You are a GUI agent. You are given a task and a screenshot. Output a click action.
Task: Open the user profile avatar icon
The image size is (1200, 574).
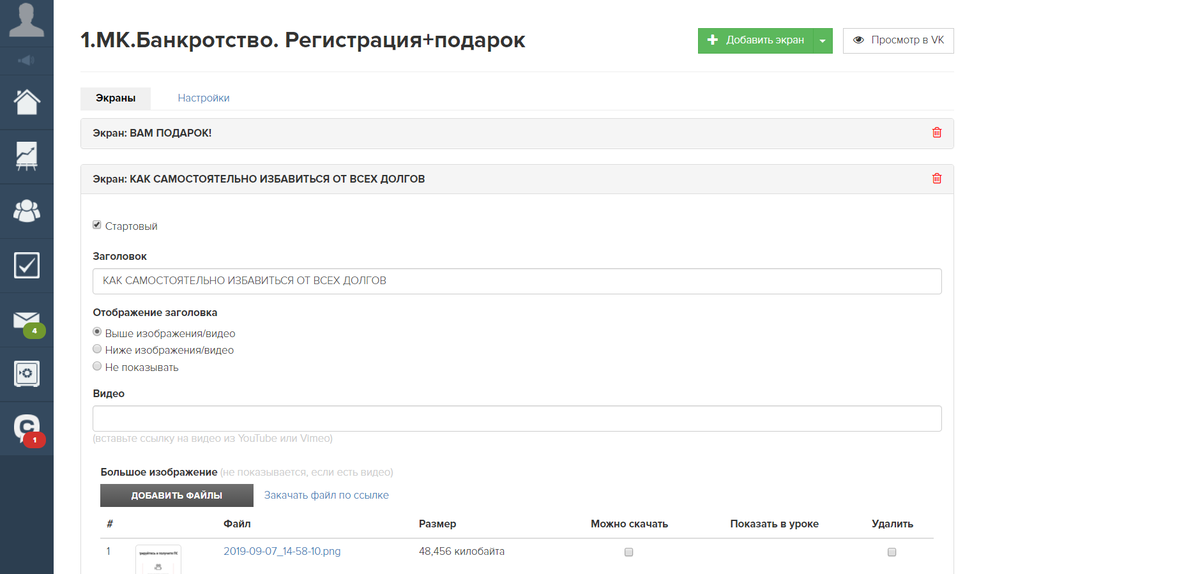[x=26, y=20]
